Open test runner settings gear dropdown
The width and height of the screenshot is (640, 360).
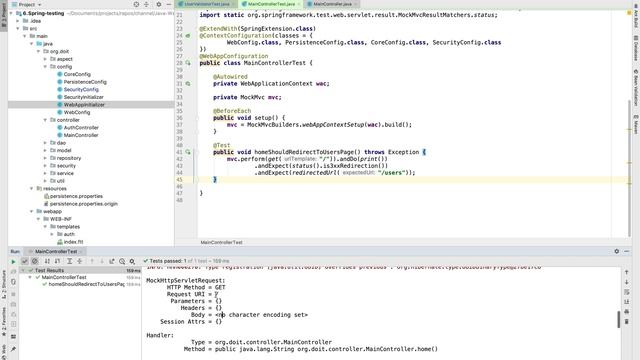(132, 261)
